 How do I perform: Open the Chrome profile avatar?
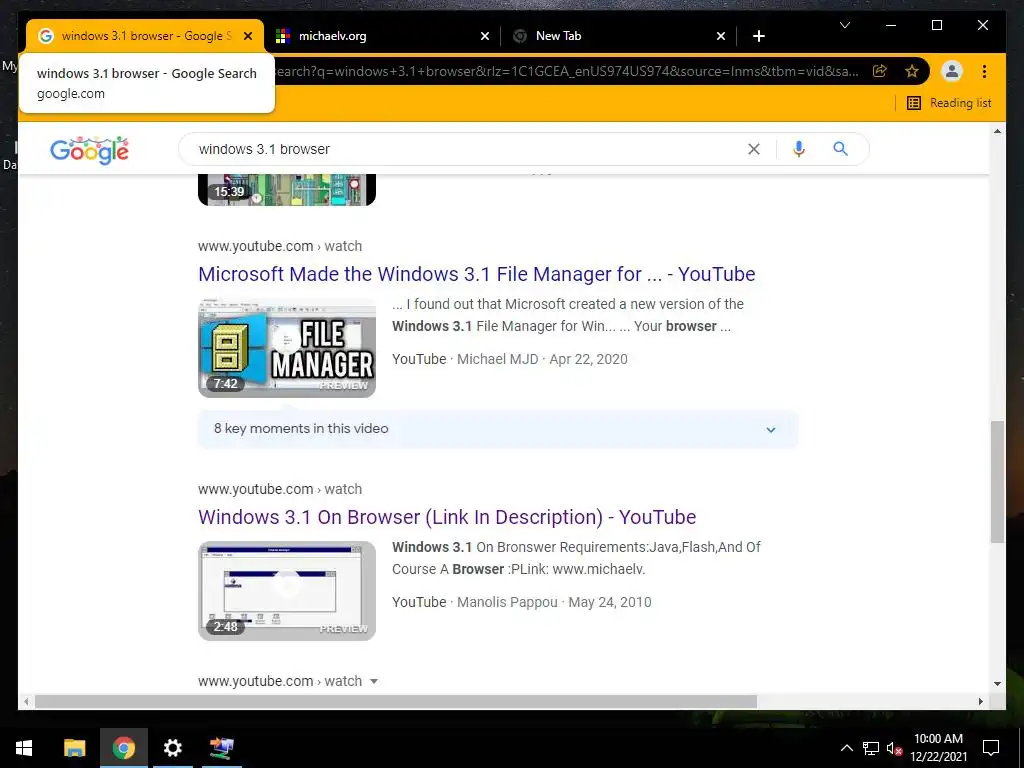(x=952, y=71)
